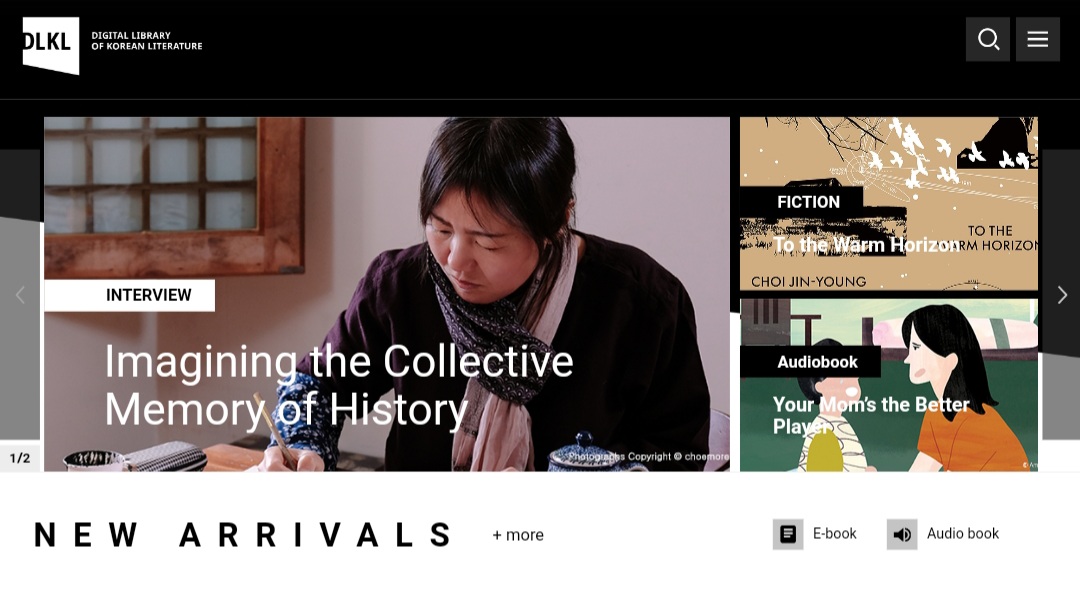Open Imagining the Collective Memory of History

click(x=338, y=386)
